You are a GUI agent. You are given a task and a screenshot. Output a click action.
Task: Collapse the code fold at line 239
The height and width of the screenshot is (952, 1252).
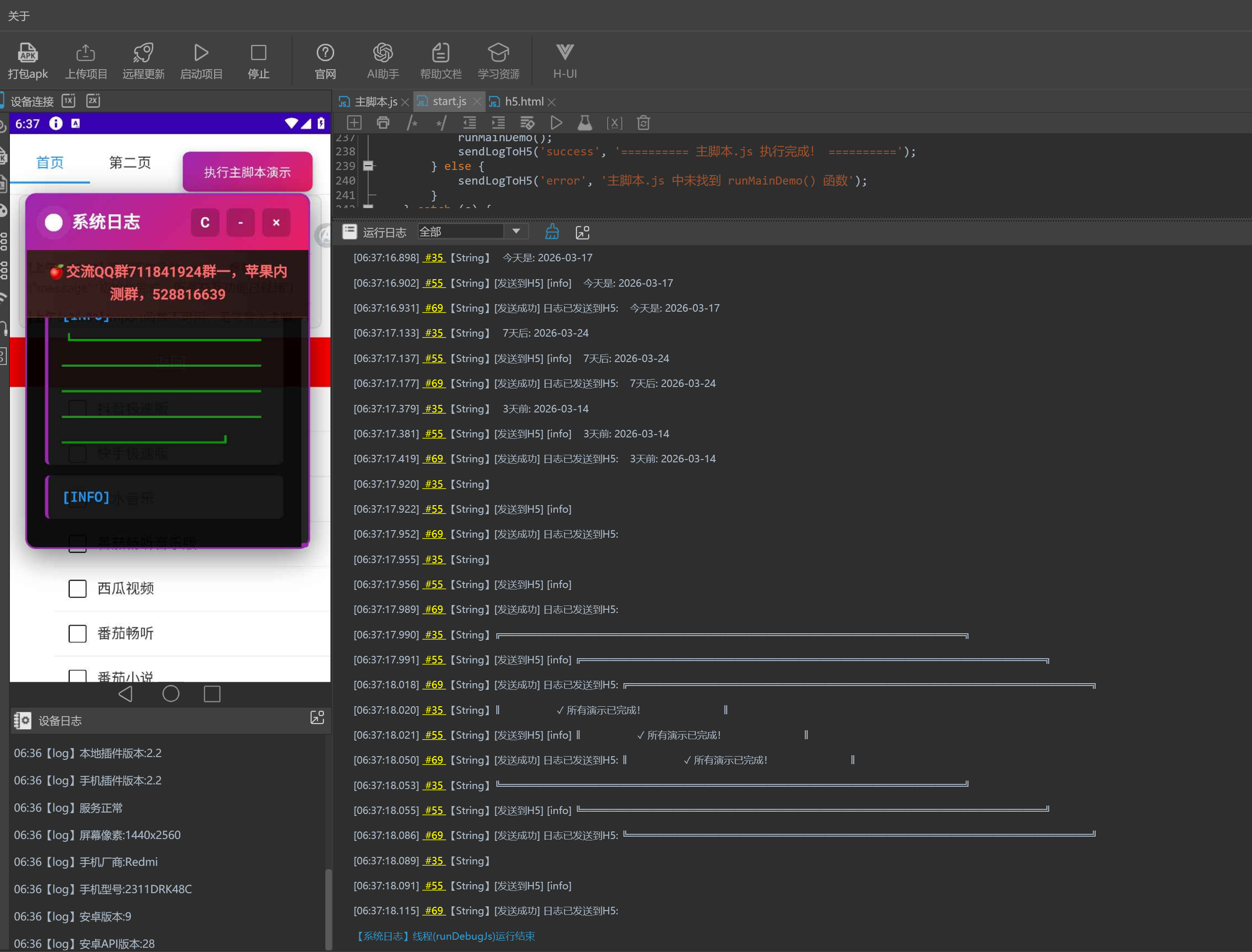[368, 166]
